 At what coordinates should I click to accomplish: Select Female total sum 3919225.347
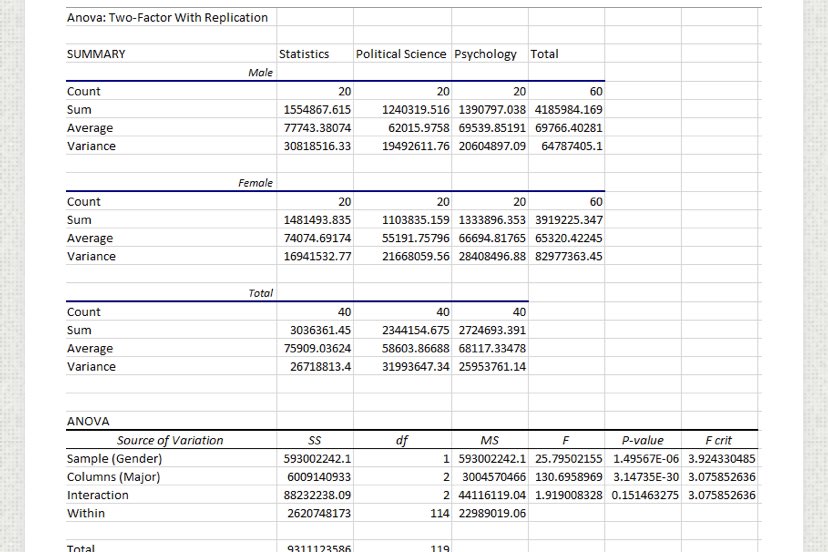tap(569, 220)
